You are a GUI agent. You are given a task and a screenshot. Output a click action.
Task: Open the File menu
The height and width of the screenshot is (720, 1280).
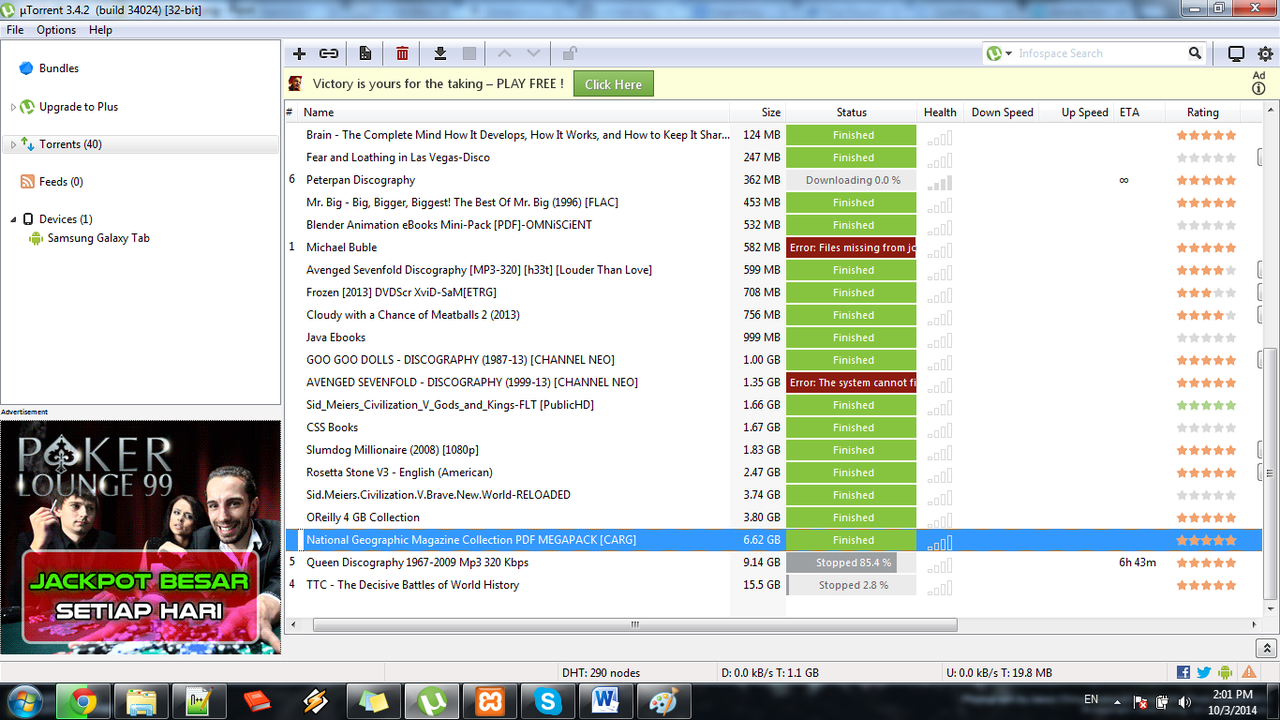pyautogui.click(x=15, y=30)
